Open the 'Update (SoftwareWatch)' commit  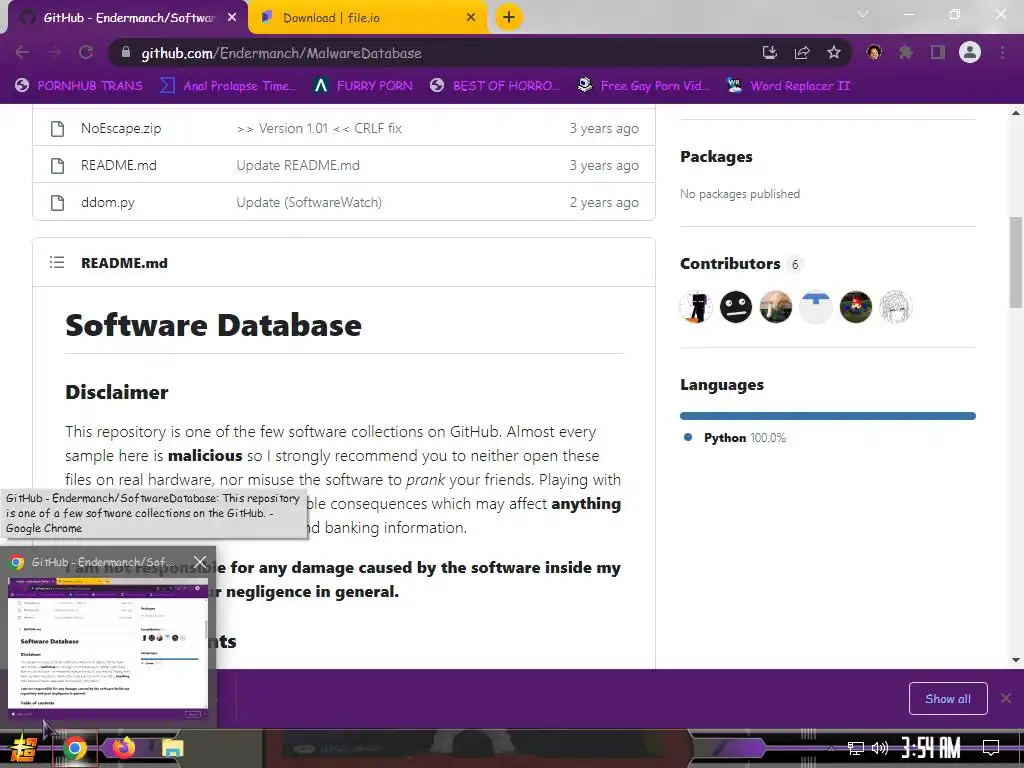pos(309,202)
